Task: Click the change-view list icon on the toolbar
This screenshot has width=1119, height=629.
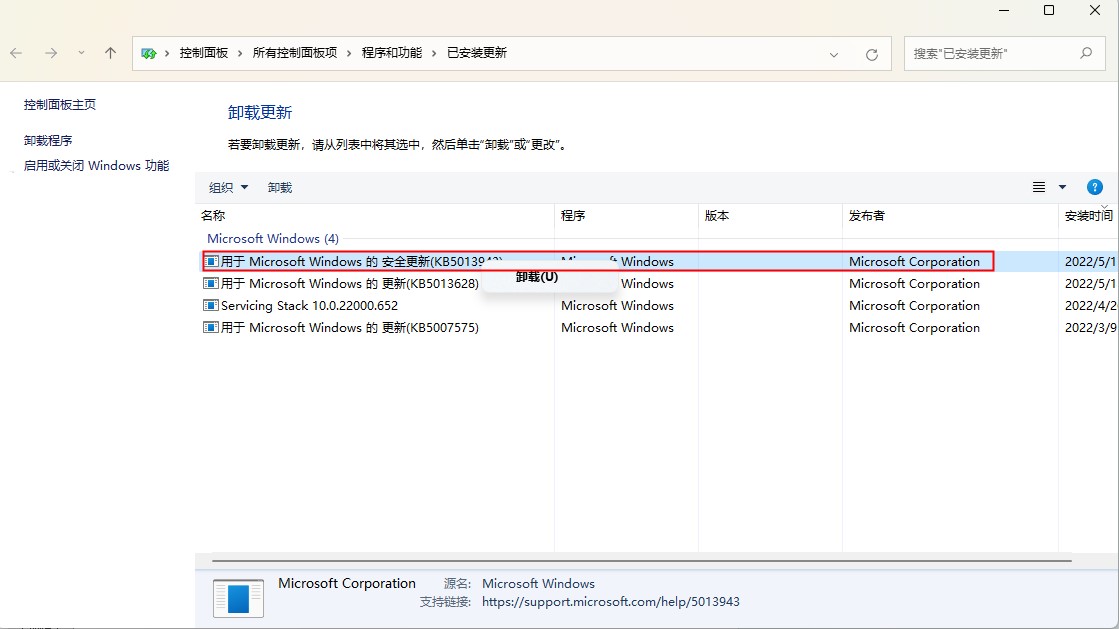Action: pyautogui.click(x=1040, y=186)
